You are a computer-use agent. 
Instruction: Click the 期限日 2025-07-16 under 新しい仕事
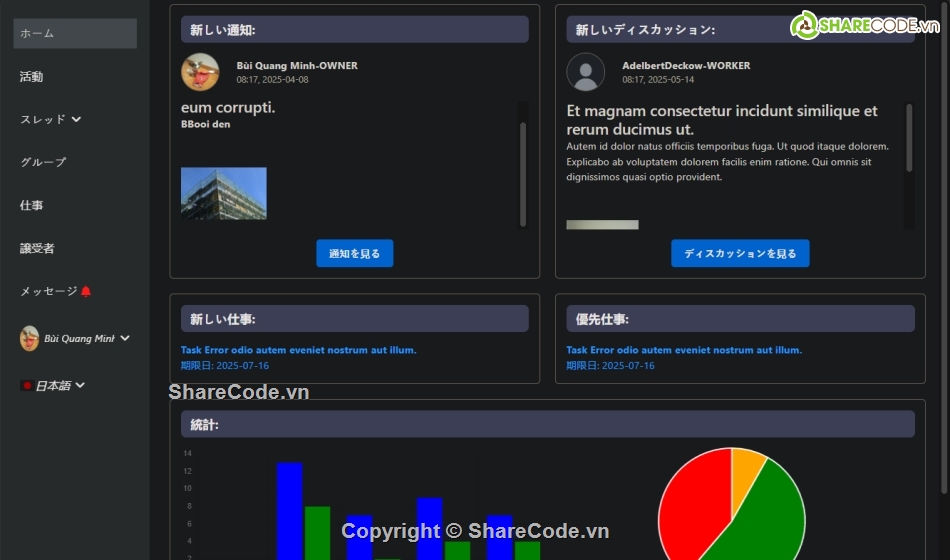(225, 365)
